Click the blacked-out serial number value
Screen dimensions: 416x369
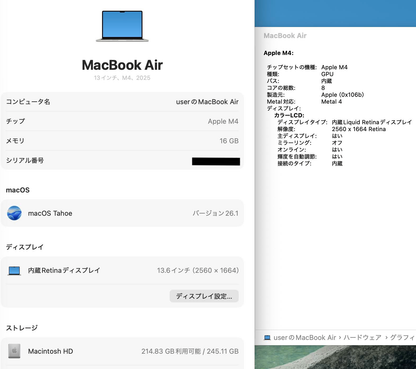pos(216,162)
